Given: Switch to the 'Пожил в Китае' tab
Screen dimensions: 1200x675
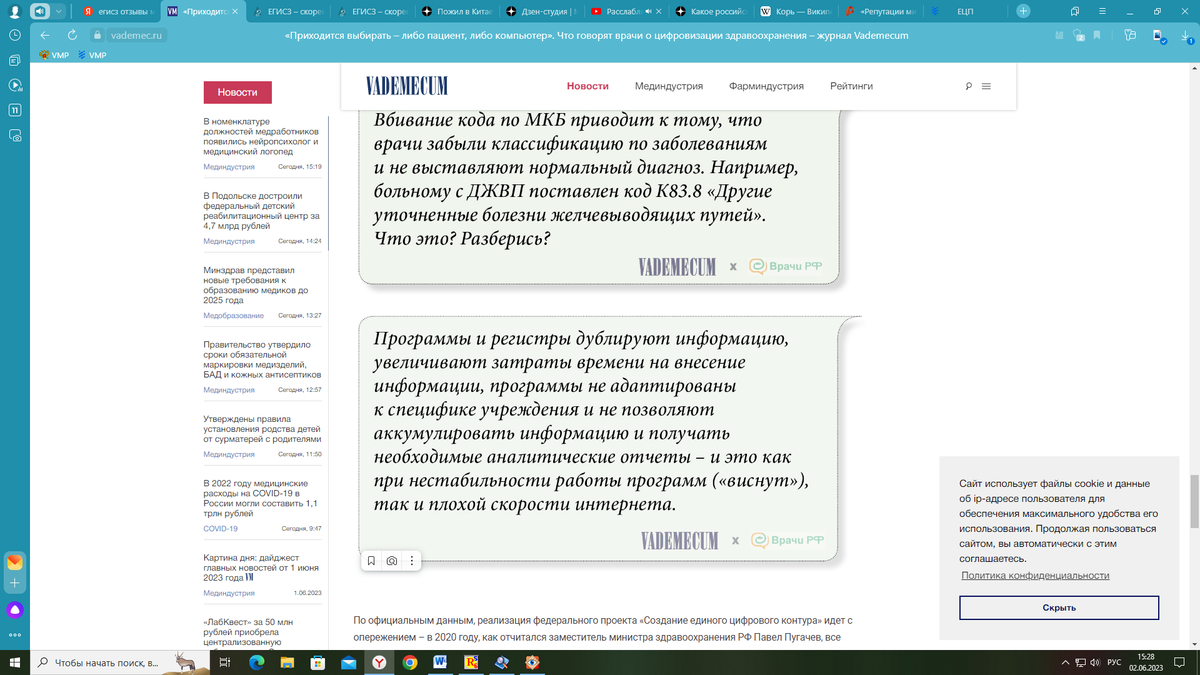Looking at the screenshot, I should point(458,11).
